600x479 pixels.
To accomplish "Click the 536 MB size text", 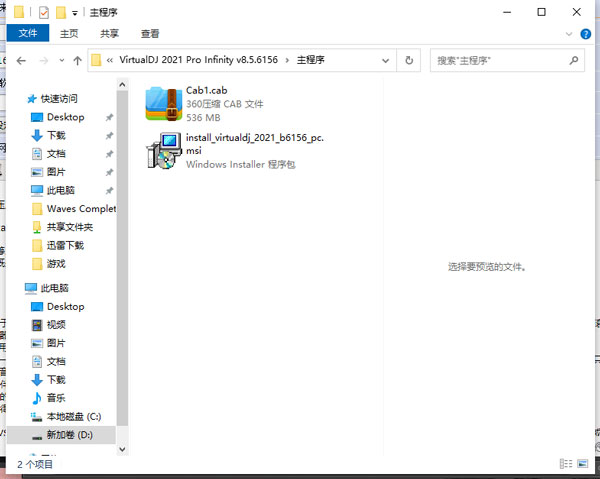I will point(203,117).
